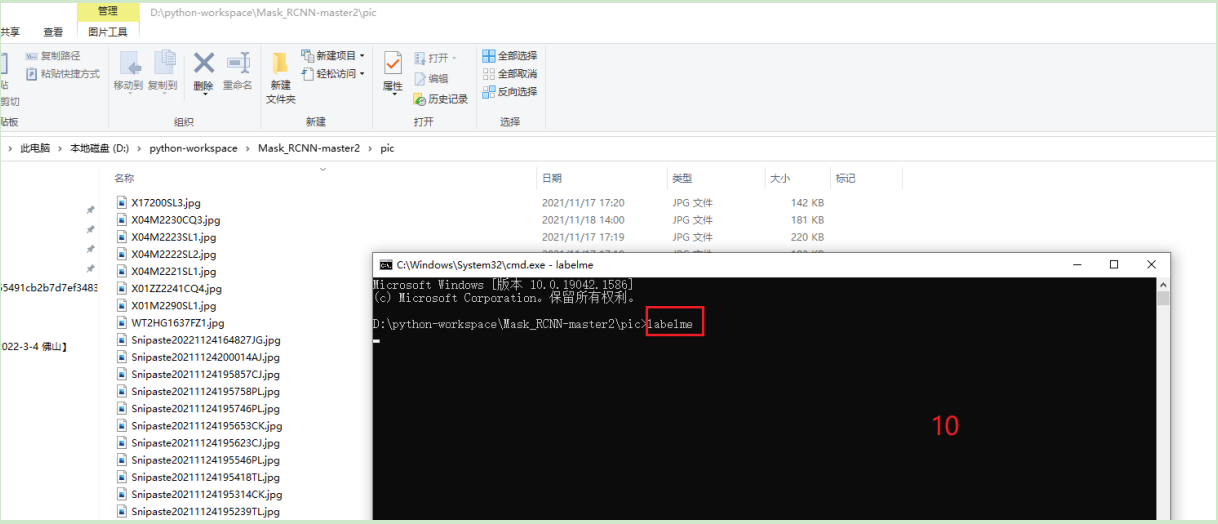Click the file icon of X17200SL3.jpg
1218x524 pixels.
(x=122, y=203)
